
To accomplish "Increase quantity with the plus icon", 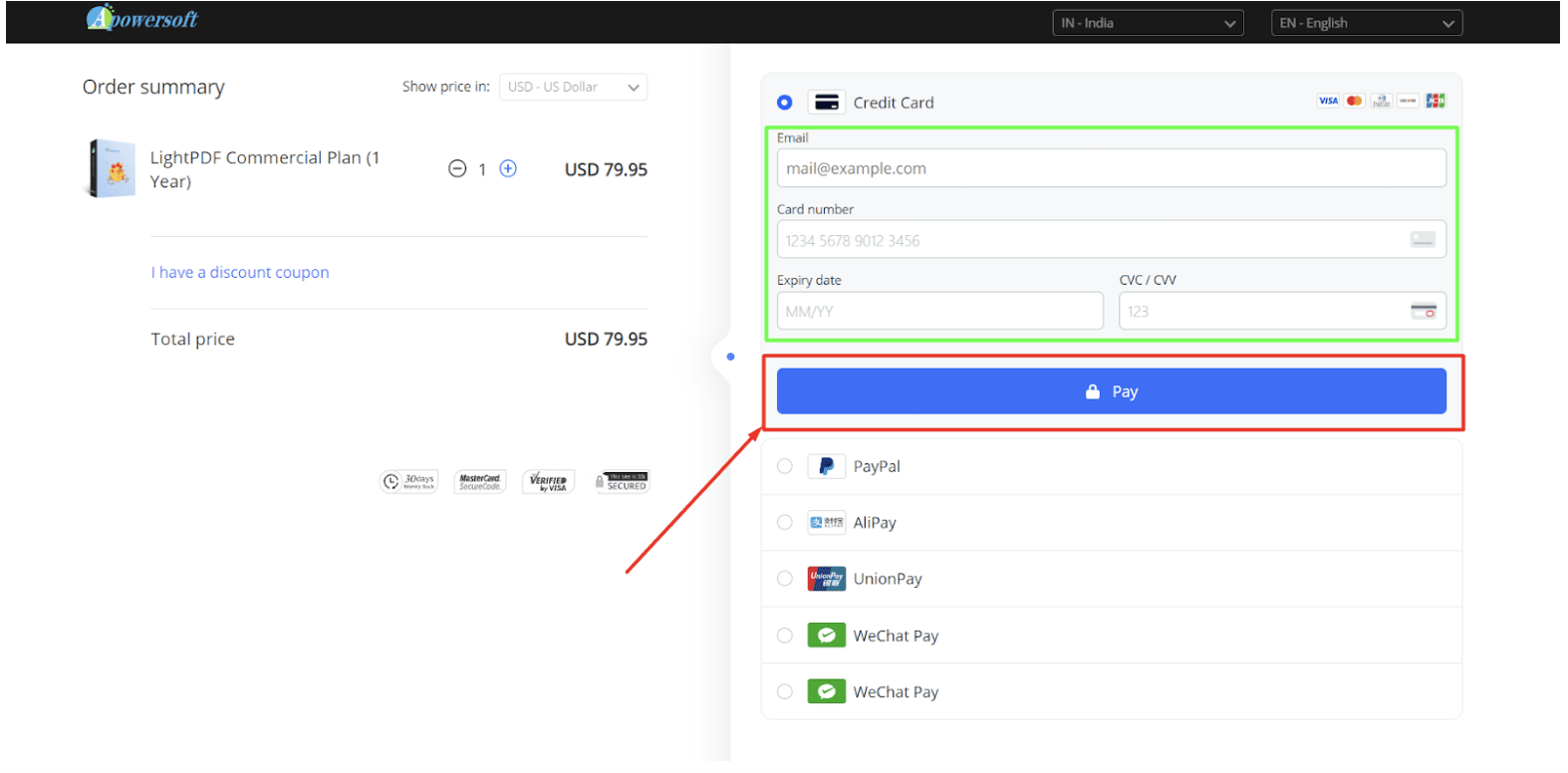I will (x=508, y=169).
